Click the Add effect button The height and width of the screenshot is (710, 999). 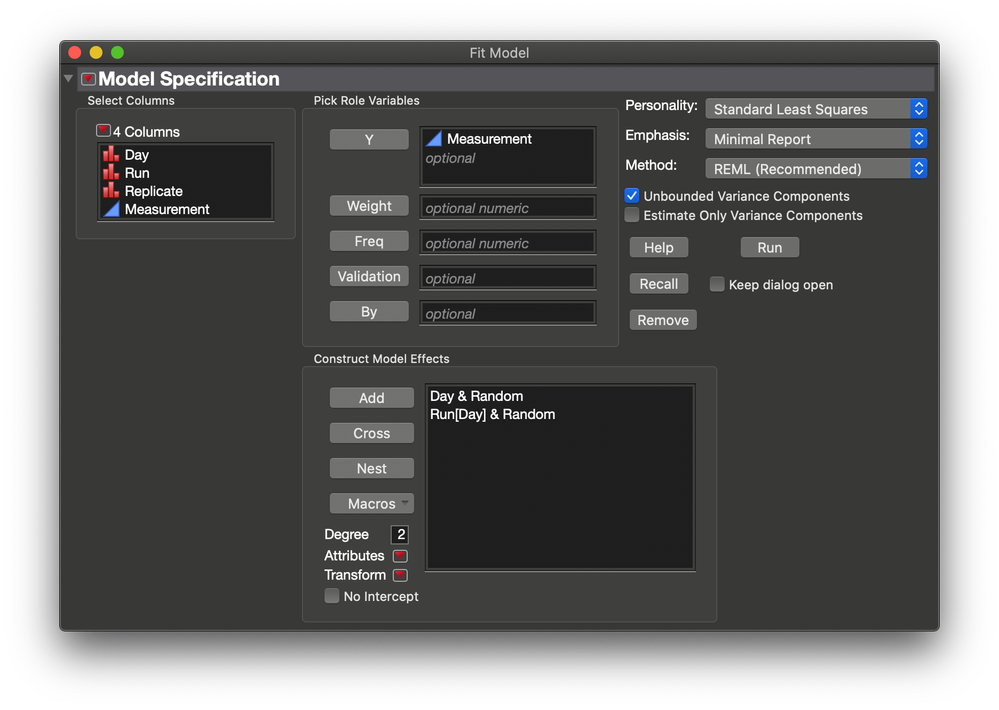click(371, 398)
